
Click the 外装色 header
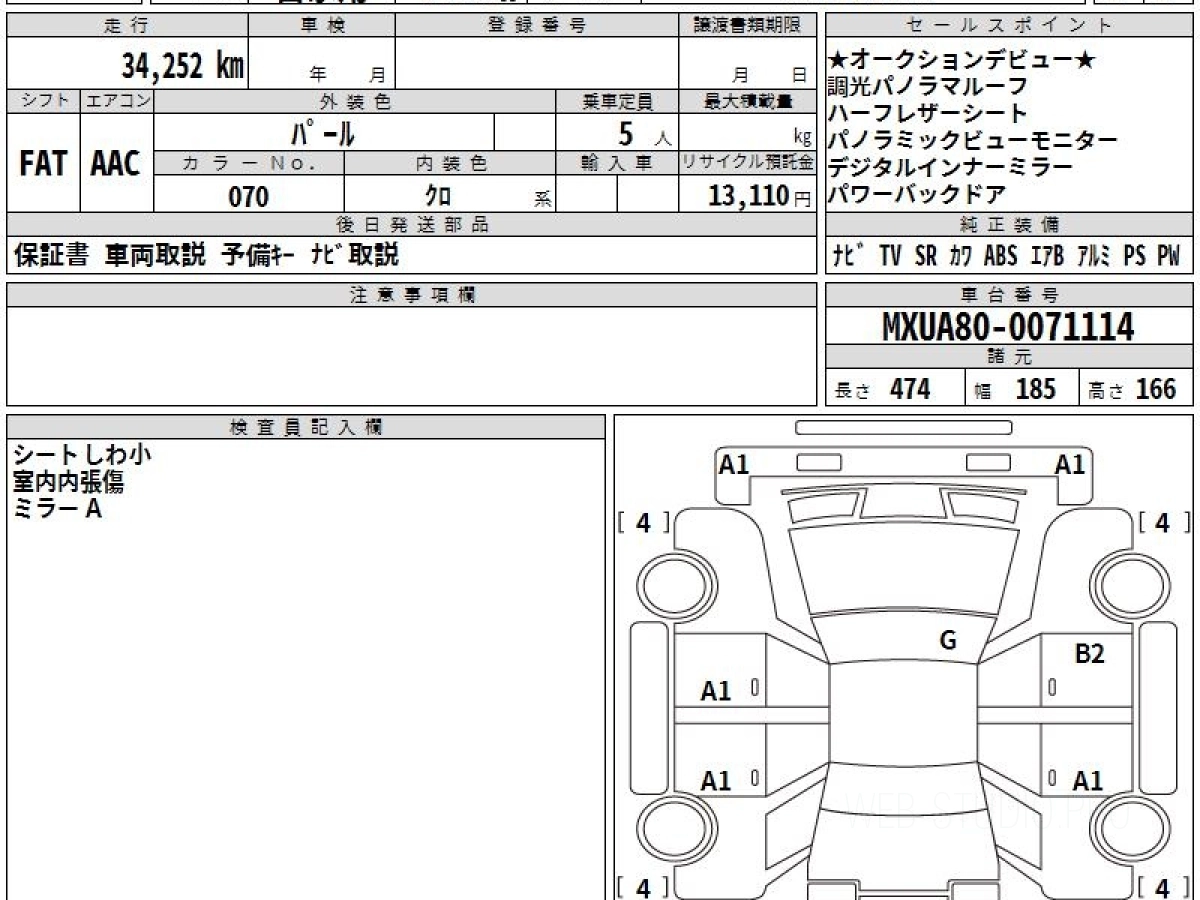(x=355, y=101)
